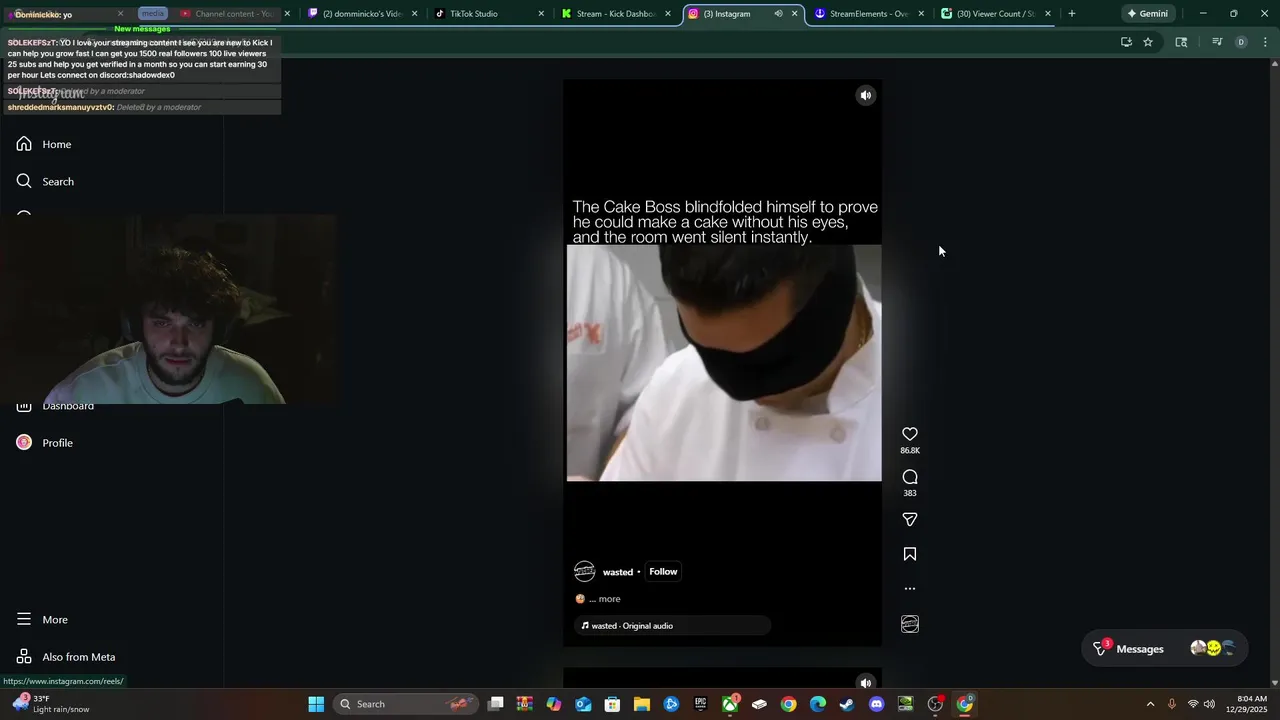Open the Chrome extensions icon
The image size is (1280, 720).
1181,42
